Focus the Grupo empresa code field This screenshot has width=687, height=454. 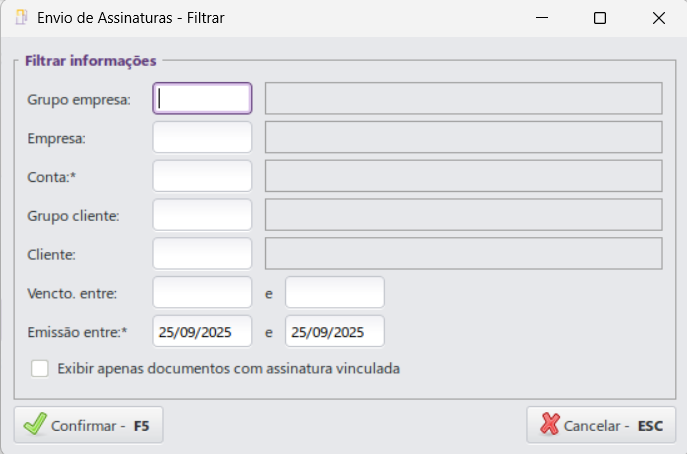point(202,98)
